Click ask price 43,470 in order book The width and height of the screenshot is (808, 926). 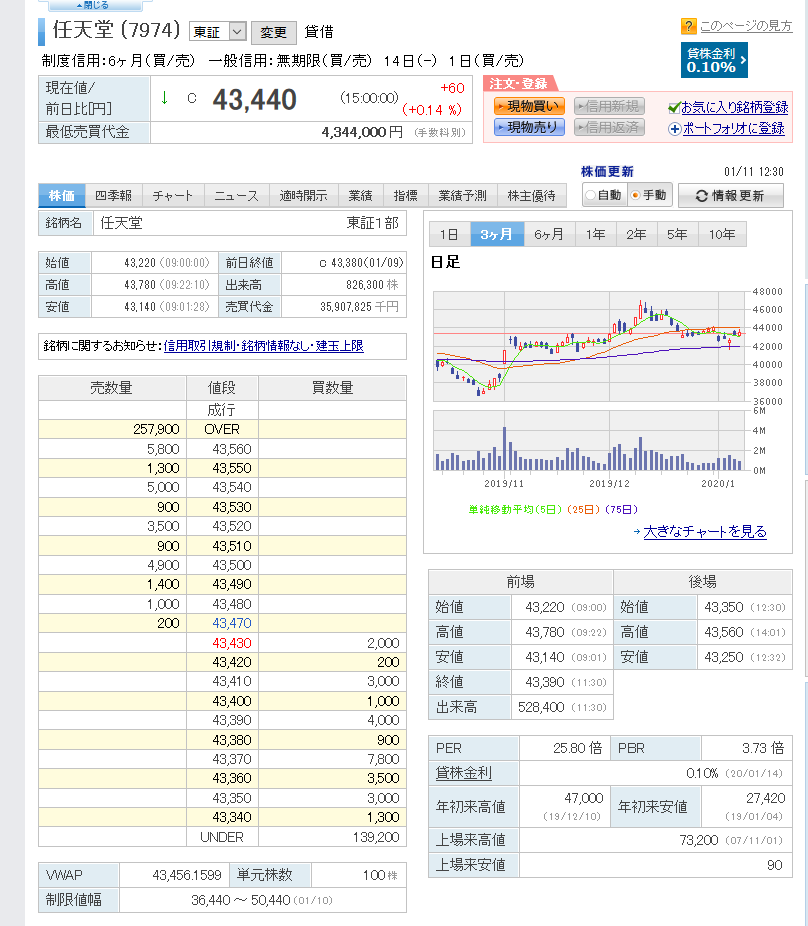pyautogui.click(x=232, y=623)
